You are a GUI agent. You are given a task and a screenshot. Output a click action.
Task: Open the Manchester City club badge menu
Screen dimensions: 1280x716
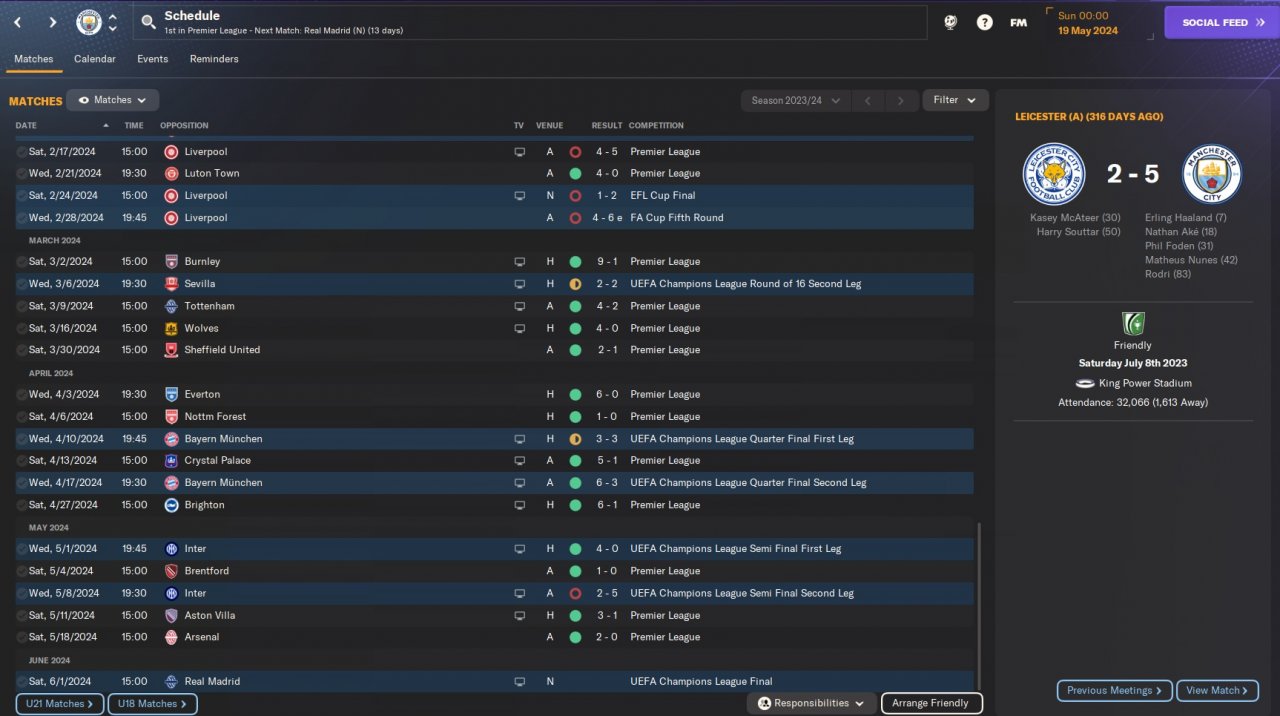click(x=89, y=22)
